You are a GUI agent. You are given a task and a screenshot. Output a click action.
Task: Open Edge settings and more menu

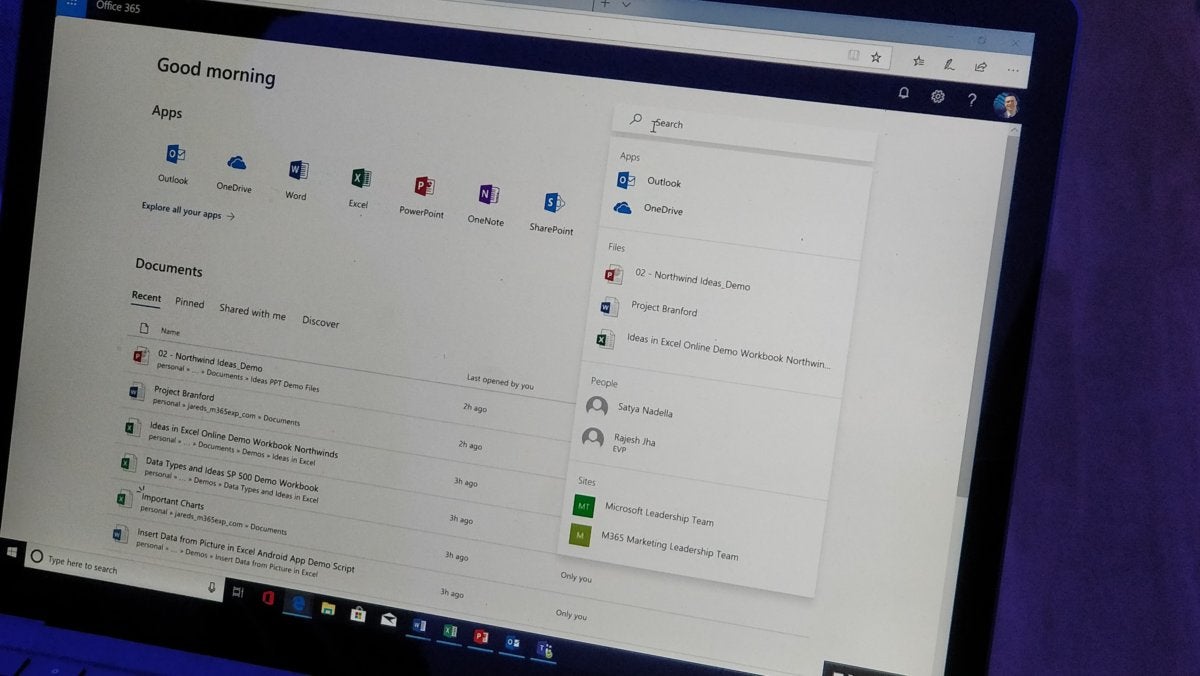click(1014, 71)
